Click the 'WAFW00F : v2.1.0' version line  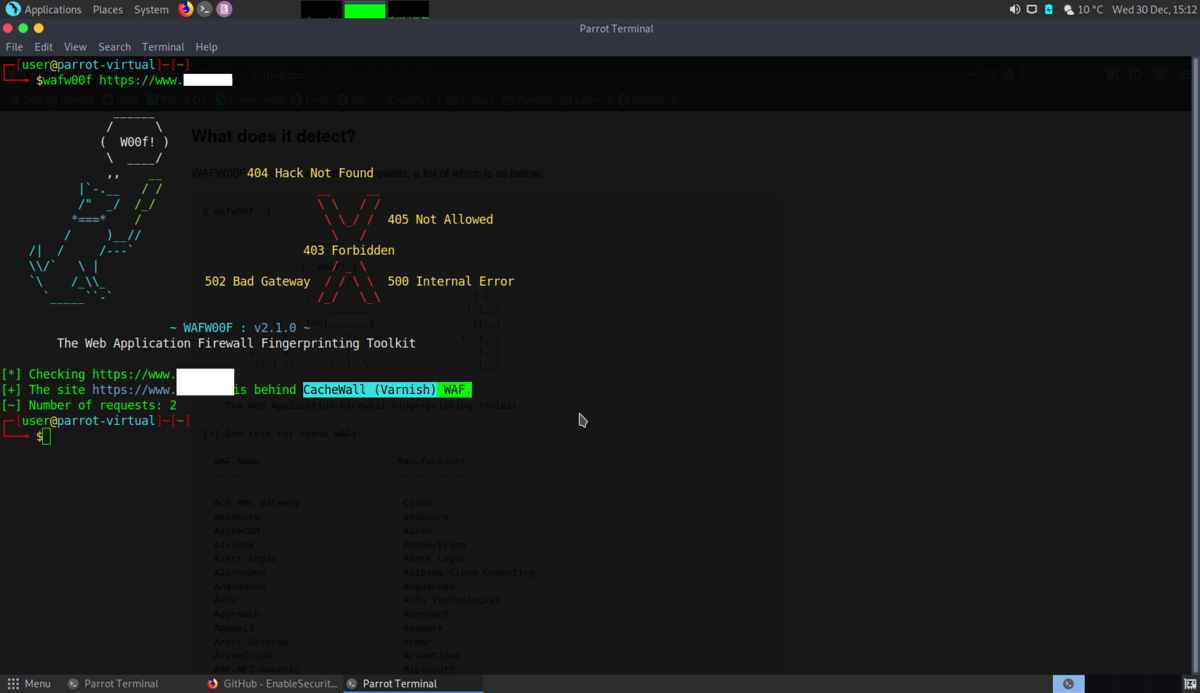click(240, 327)
